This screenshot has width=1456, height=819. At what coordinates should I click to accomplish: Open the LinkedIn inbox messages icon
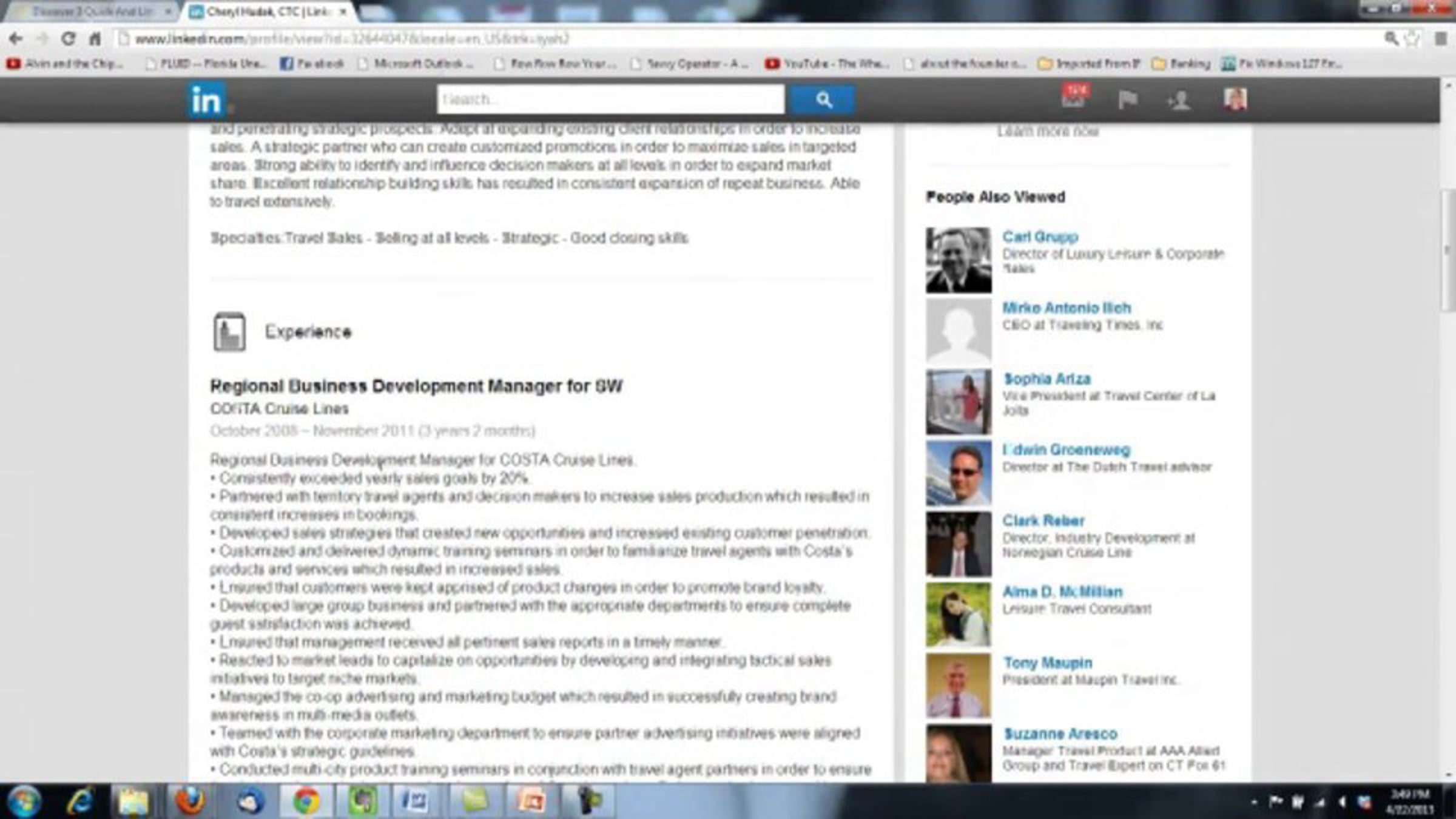tap(1074, 98)
